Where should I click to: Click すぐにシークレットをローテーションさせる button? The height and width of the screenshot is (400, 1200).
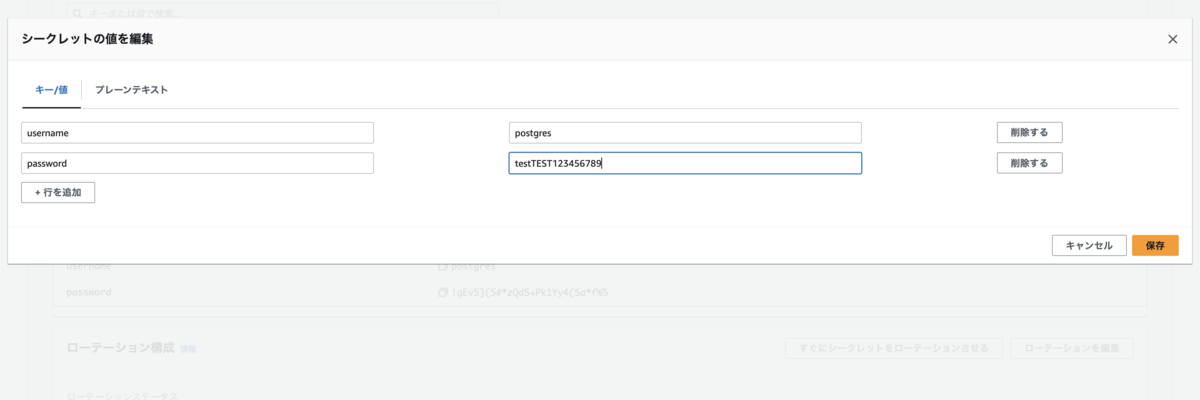point(893,348)
